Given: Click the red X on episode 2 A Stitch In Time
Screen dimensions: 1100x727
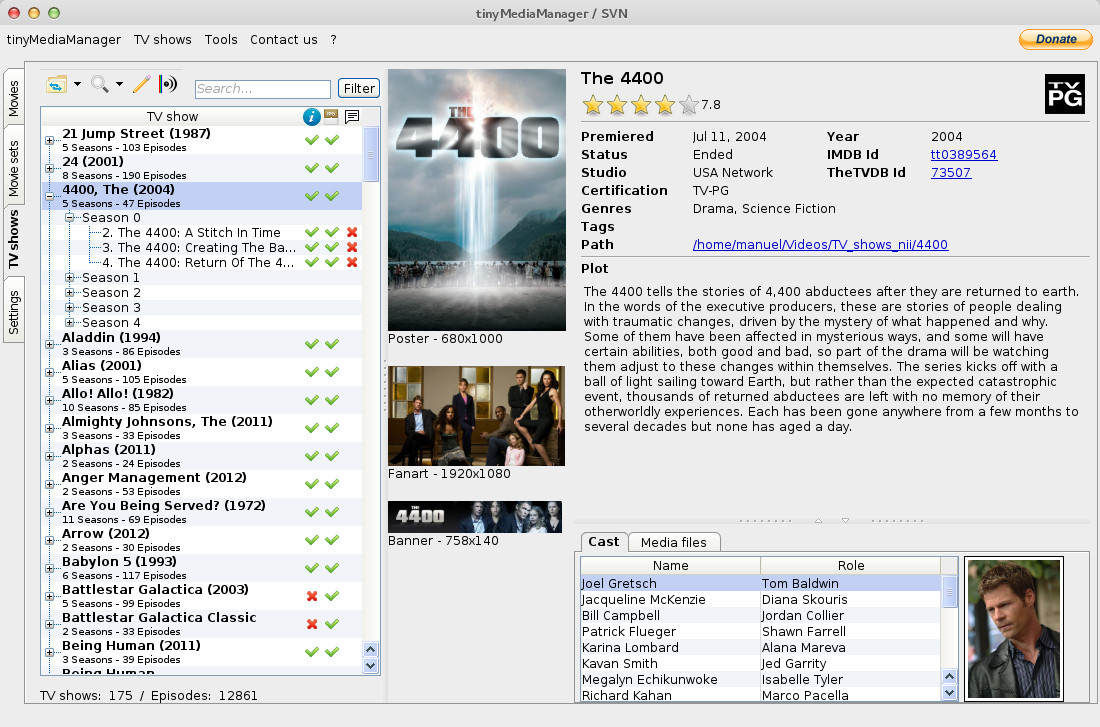Looking at the screenshot, I should tap(352, 232).
